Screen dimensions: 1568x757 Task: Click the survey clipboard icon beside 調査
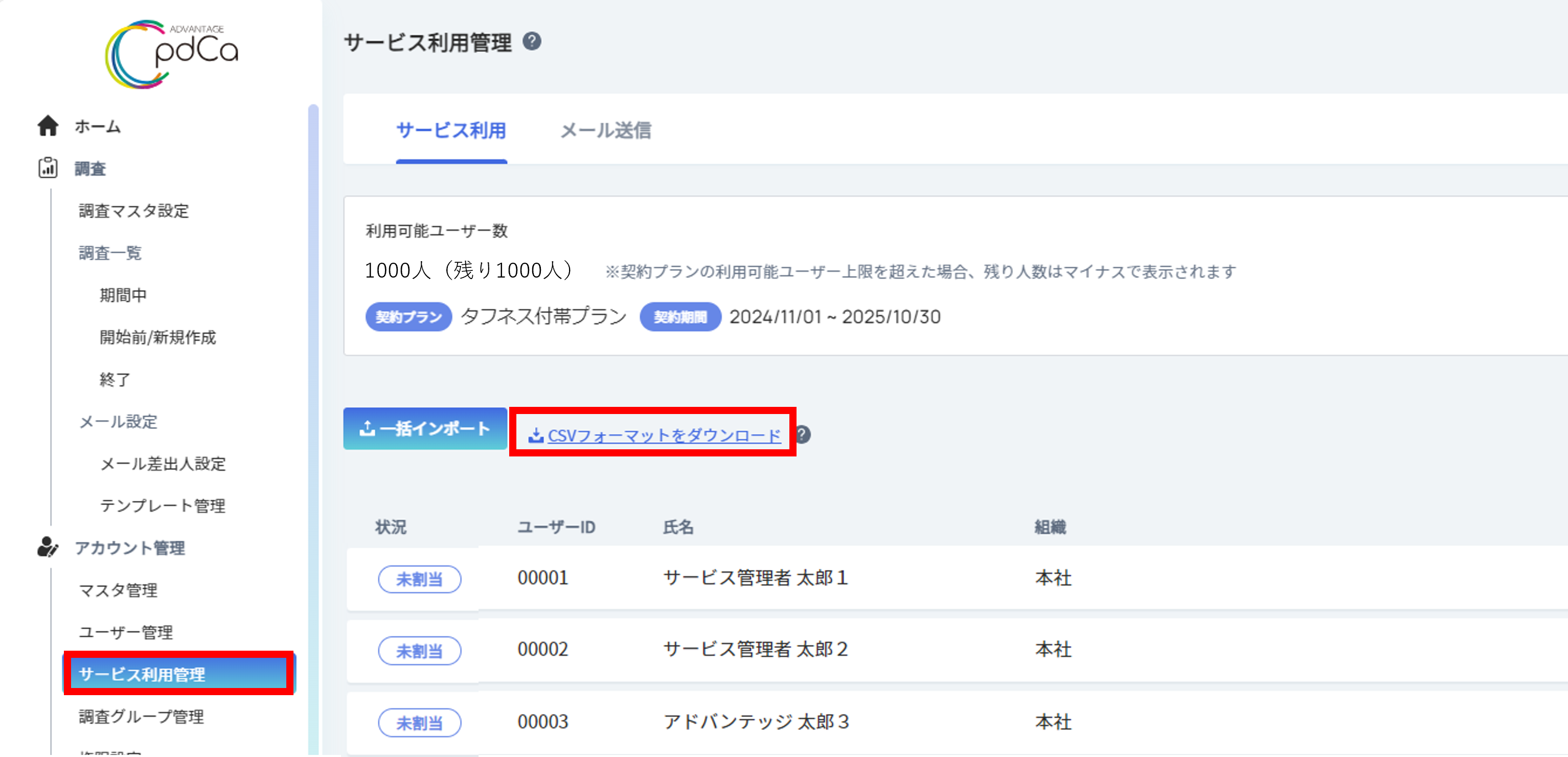(48, 168)
